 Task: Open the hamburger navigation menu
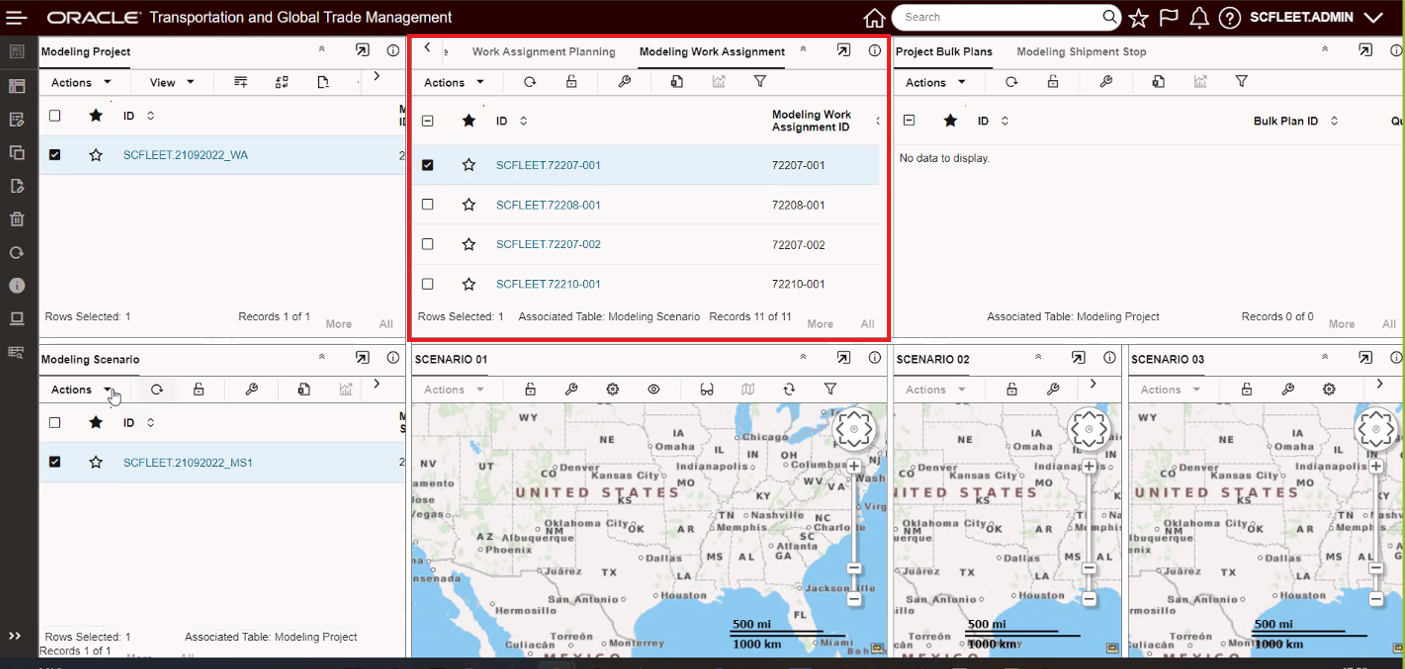(x=16, y=17)
